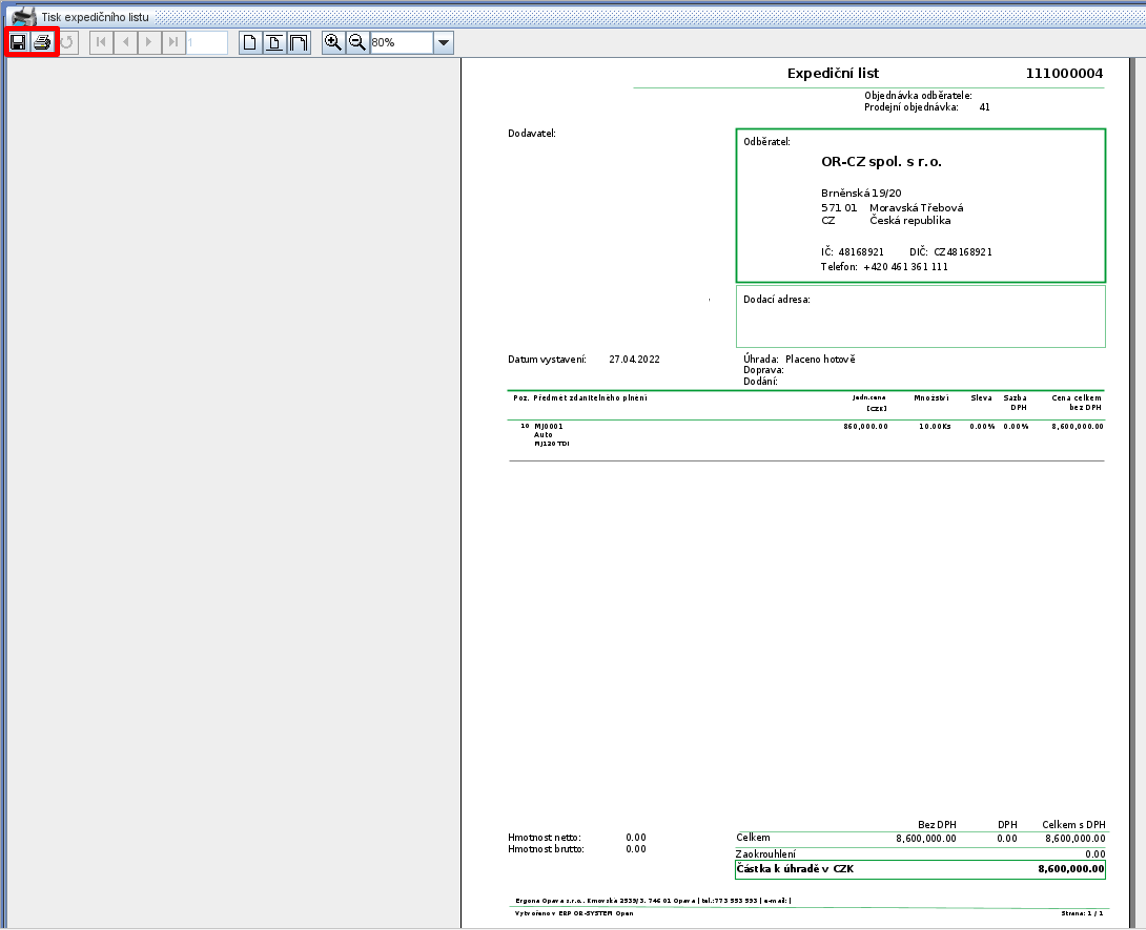This screenshot has height=930, width=1146.
Task: Click the page number input field
Action: coord(207,42)
